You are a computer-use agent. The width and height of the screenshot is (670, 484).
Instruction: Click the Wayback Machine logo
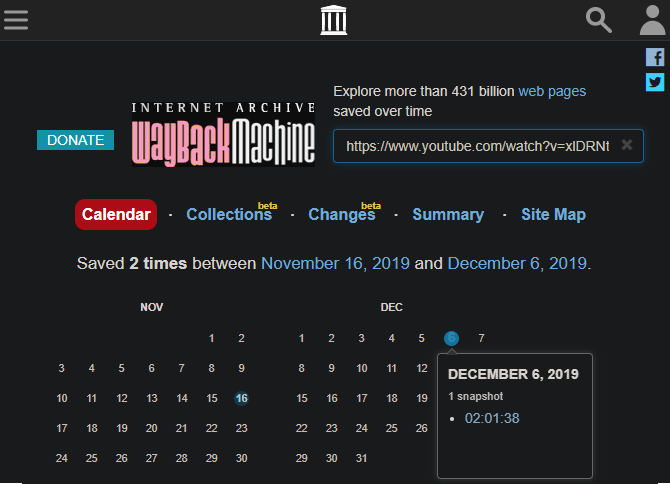pyautogui.click(x=224, y=134)
